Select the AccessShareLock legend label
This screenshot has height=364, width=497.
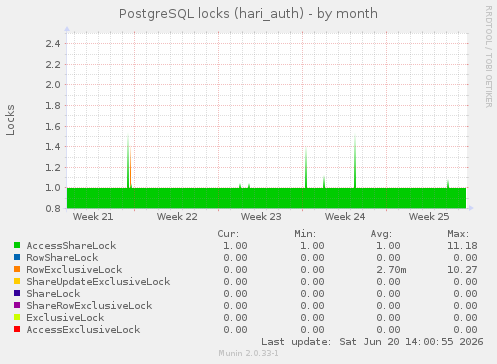click(71, 246)
